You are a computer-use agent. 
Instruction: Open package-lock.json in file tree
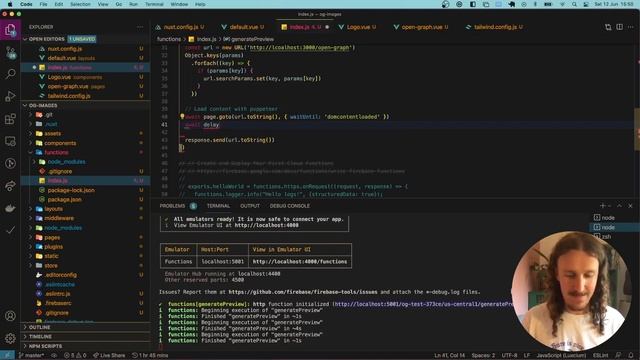click(85, 190)
